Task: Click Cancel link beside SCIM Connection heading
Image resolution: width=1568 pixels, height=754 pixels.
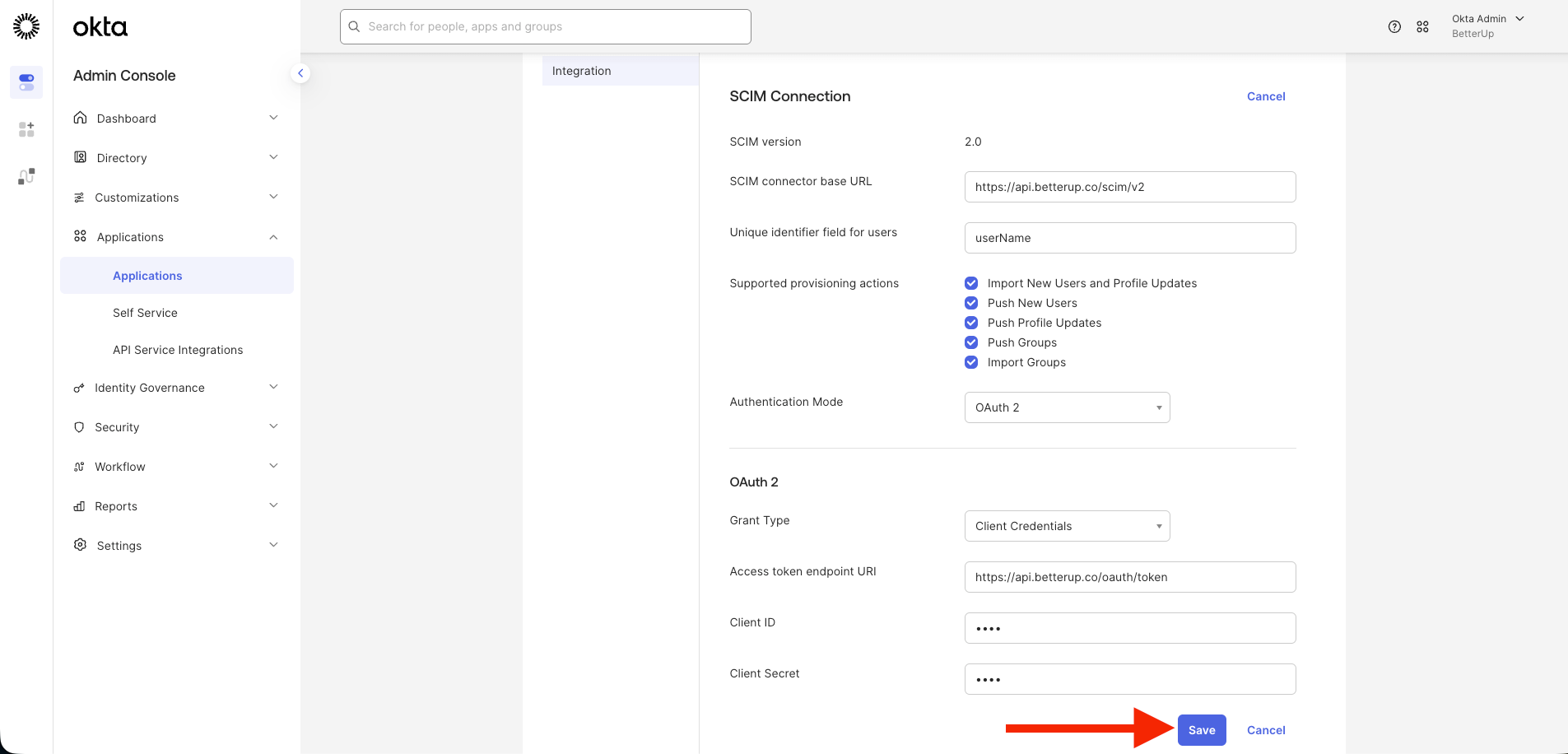Action: click(x=1266, y=96)
